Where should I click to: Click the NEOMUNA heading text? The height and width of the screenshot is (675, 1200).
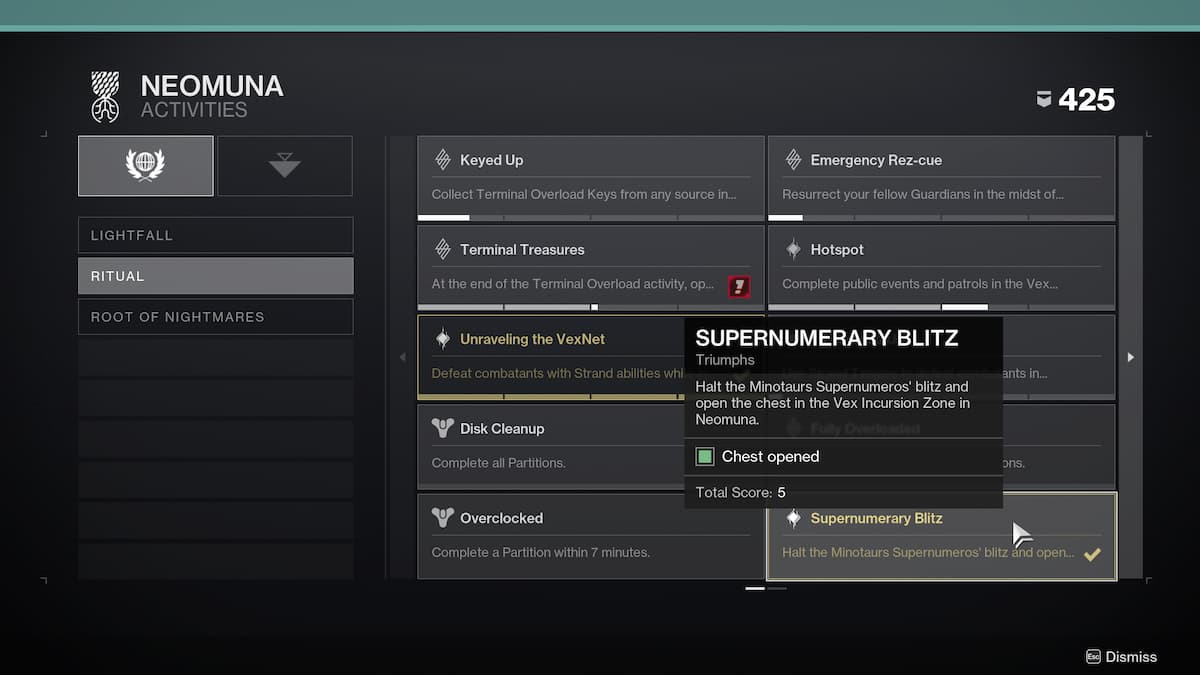[212, 86]
